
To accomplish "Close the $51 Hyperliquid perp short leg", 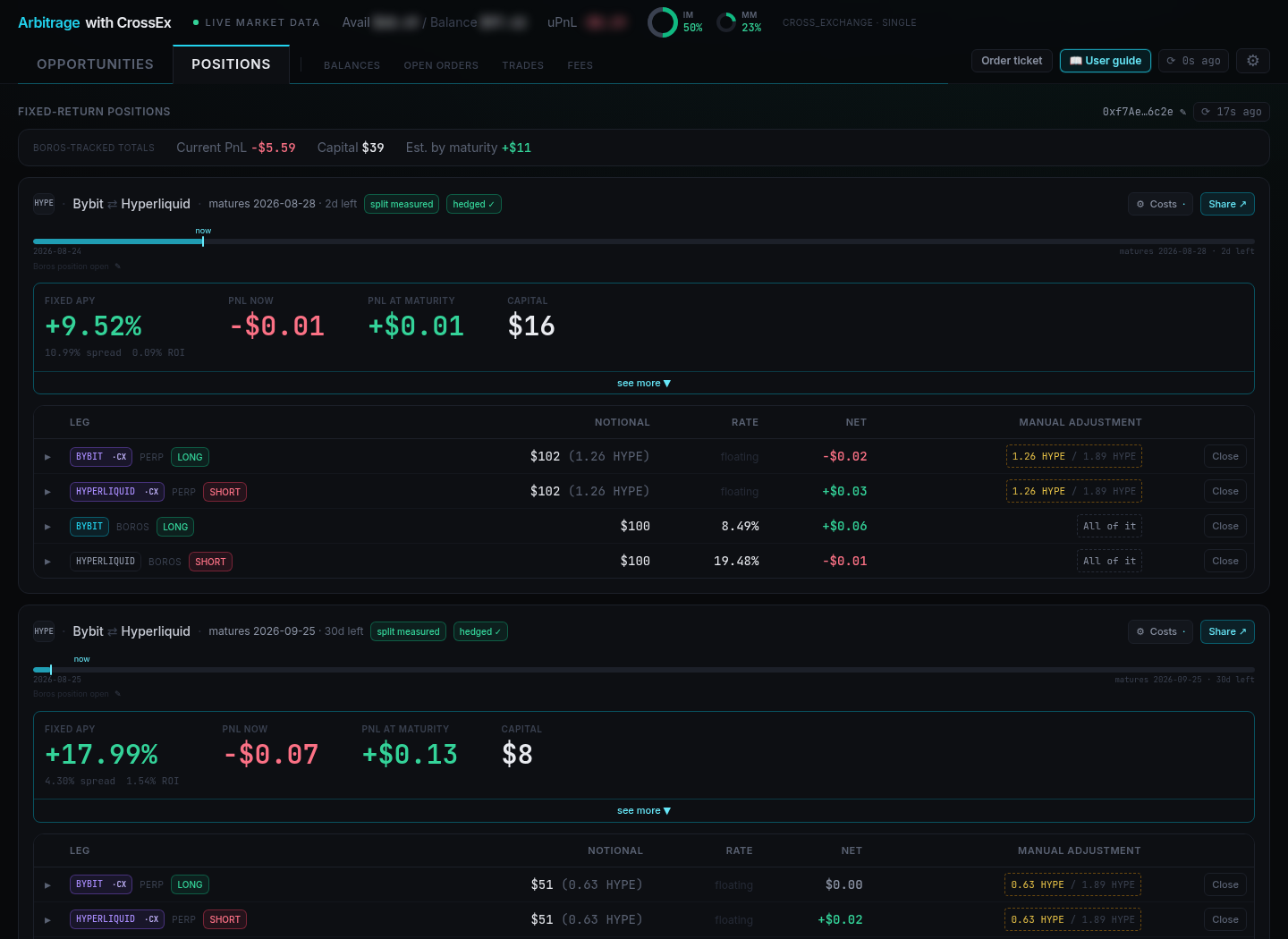I will coord(1225,919).
